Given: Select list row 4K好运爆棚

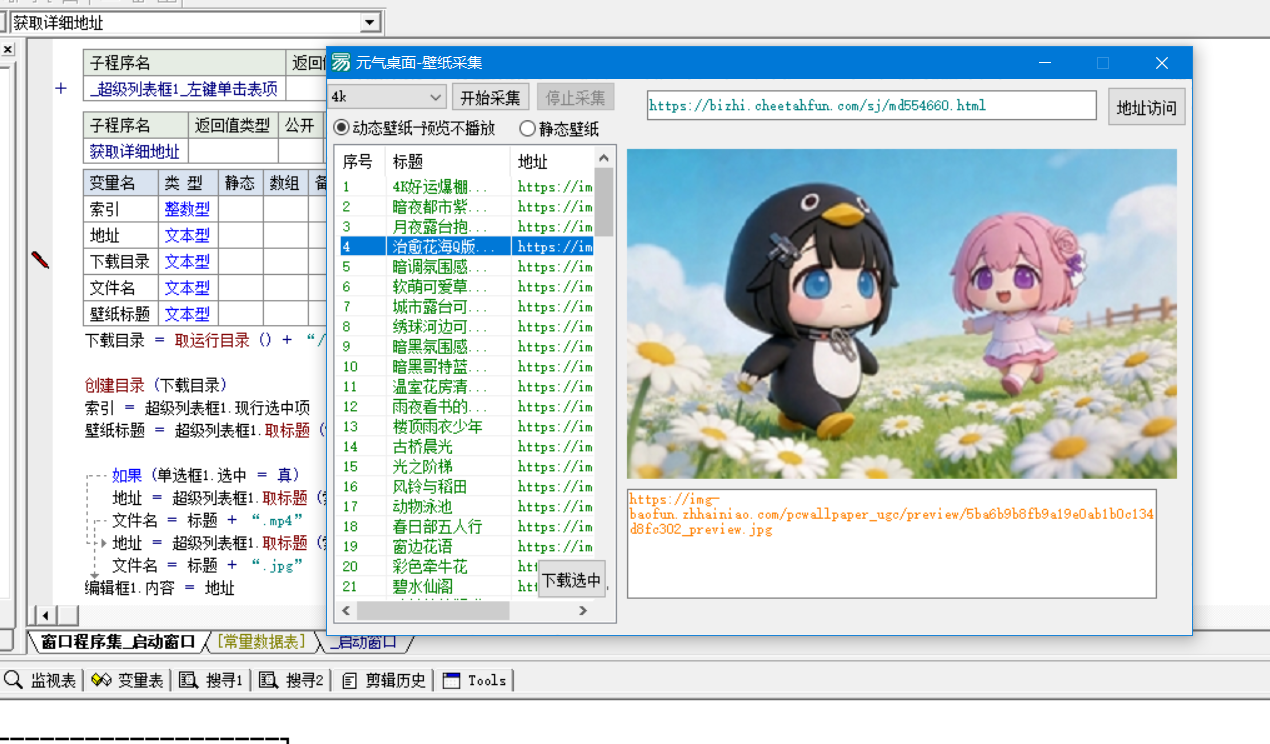Looking at the screenshot, I should tap(464, 186).
